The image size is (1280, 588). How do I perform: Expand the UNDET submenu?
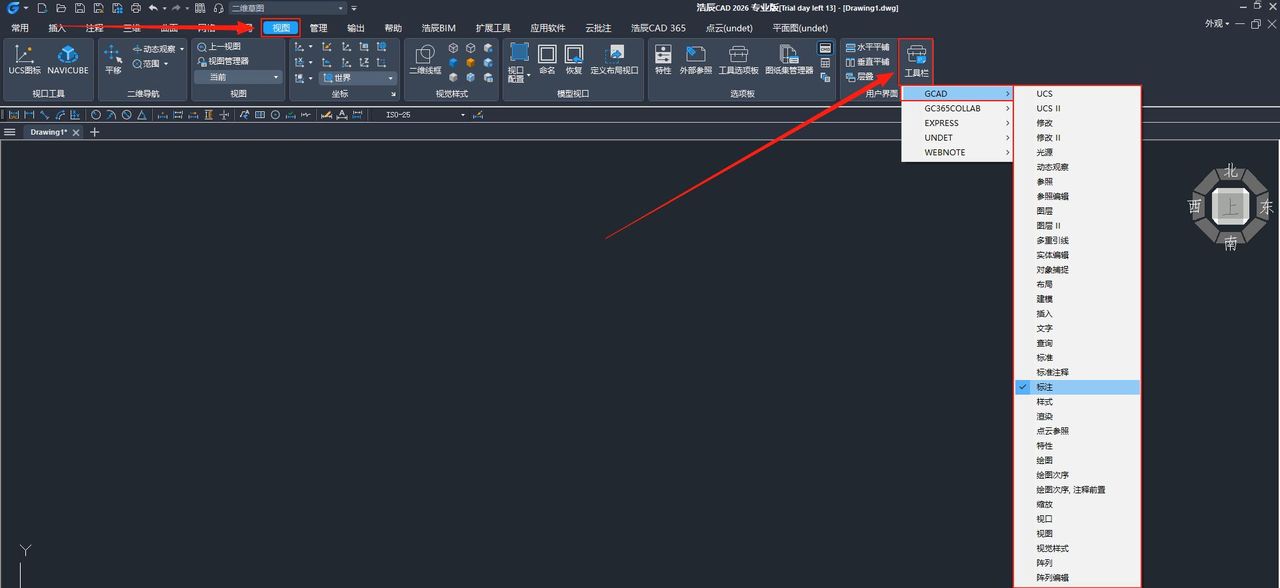[x=959, y=138]
